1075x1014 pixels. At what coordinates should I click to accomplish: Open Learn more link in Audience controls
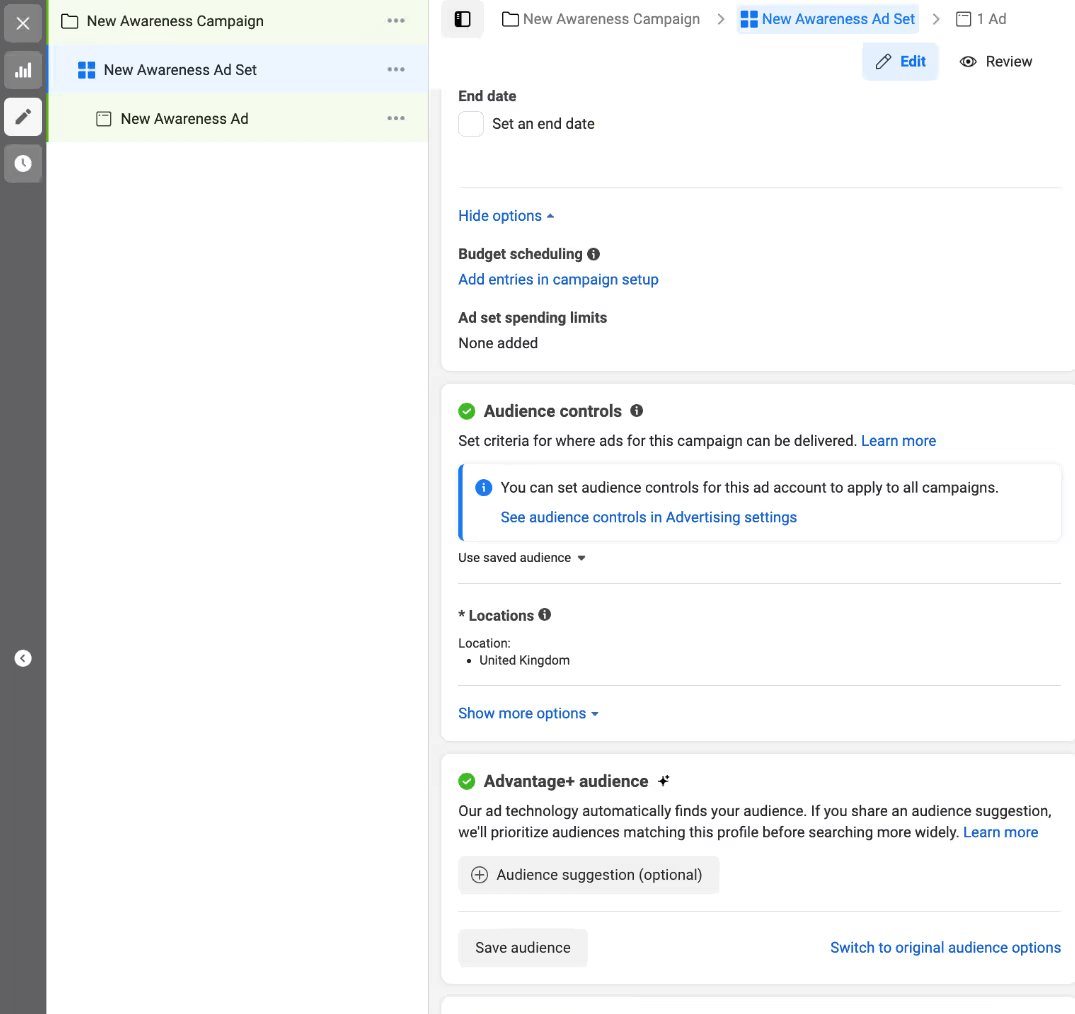[x=898, y=441]
